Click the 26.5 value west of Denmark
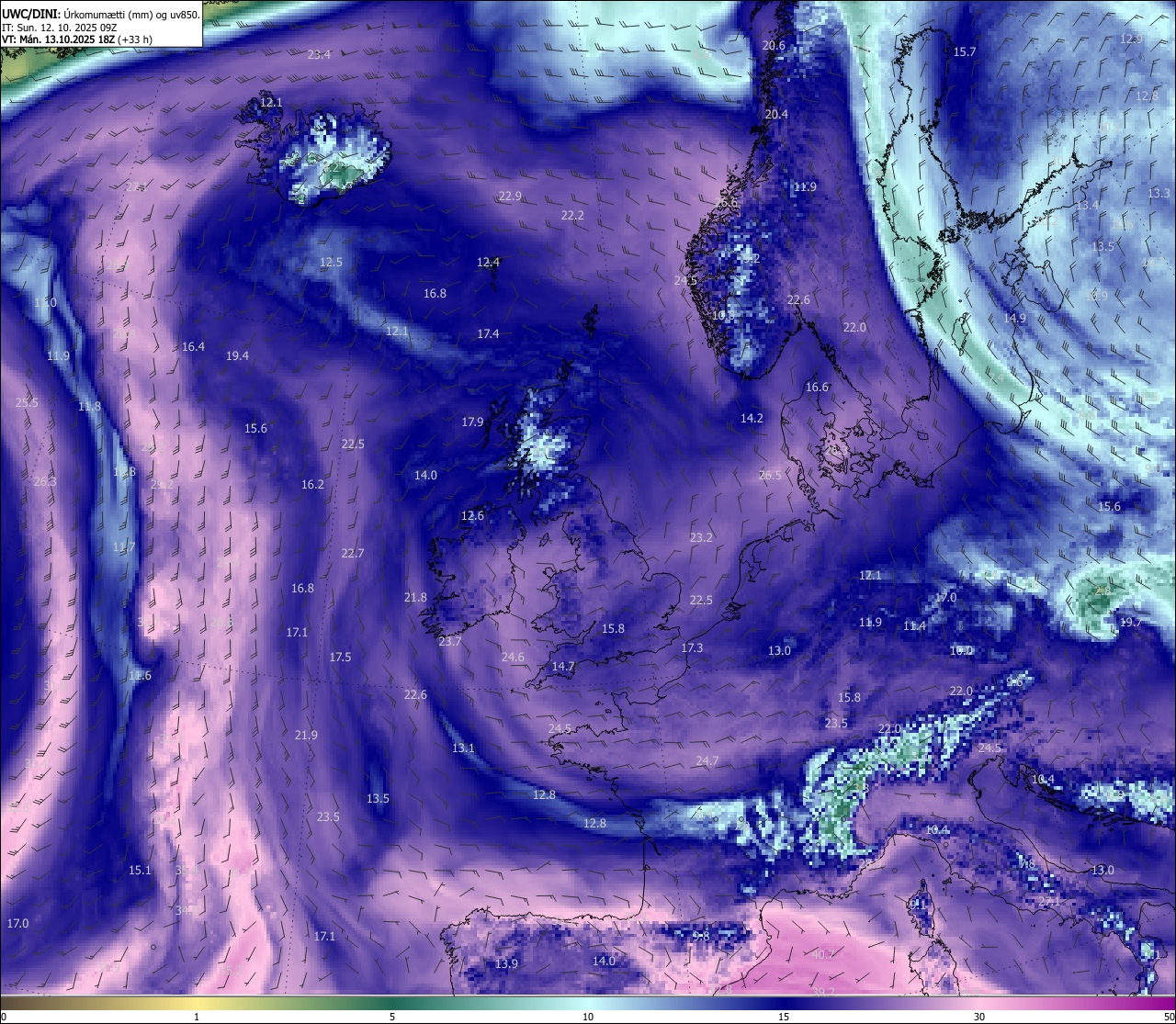 point(770,476)
